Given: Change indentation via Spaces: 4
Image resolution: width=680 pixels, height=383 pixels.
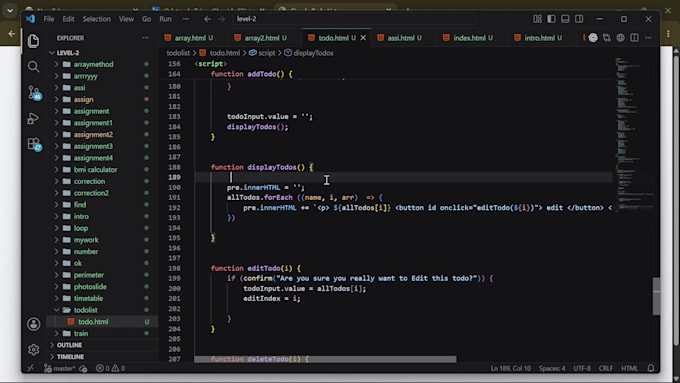Looking at the screenshot, I should point(552,368).
